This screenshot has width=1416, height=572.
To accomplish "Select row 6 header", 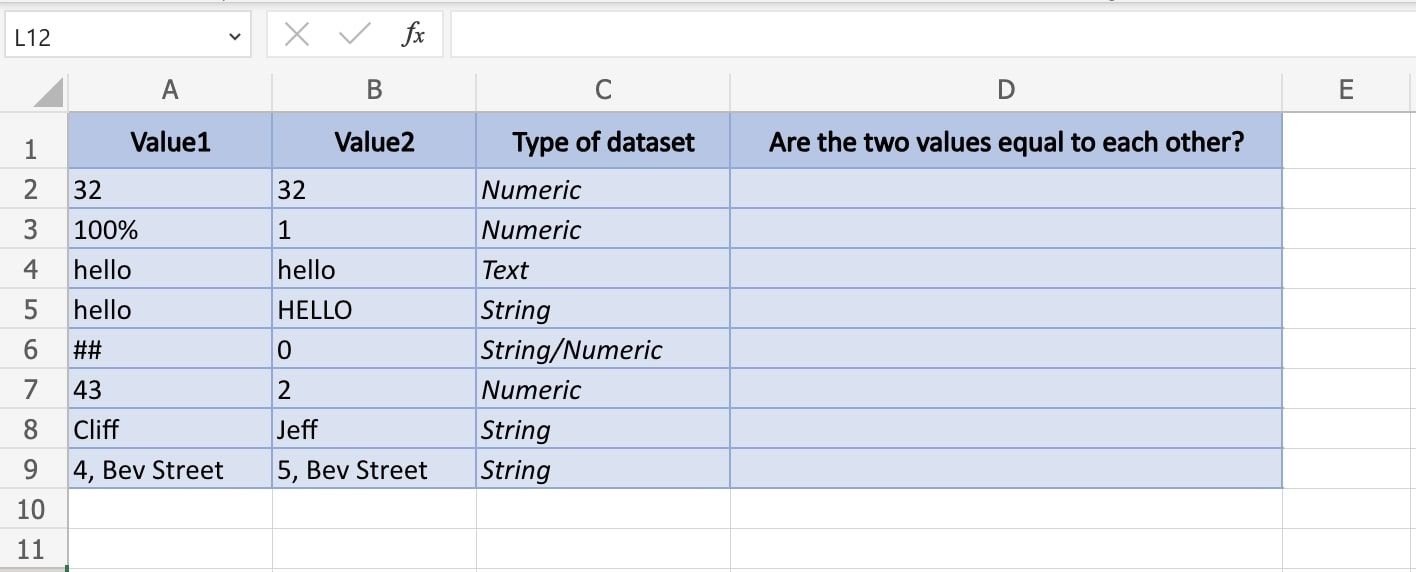I will (31, 350).
